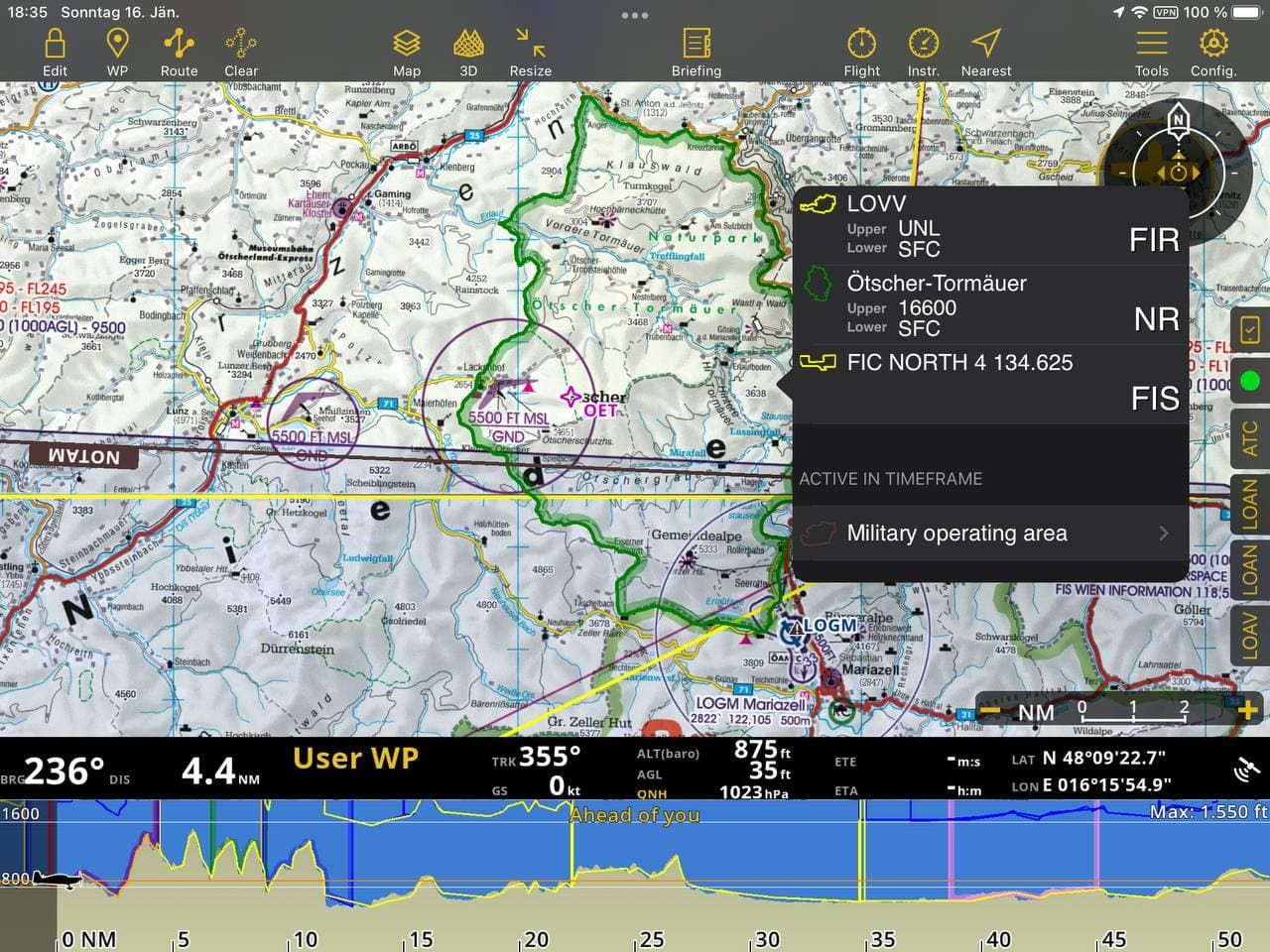The width and height of the screenshot is (1270, 952).
Task: Tap the Resize map icon
Action: (530, 52)
